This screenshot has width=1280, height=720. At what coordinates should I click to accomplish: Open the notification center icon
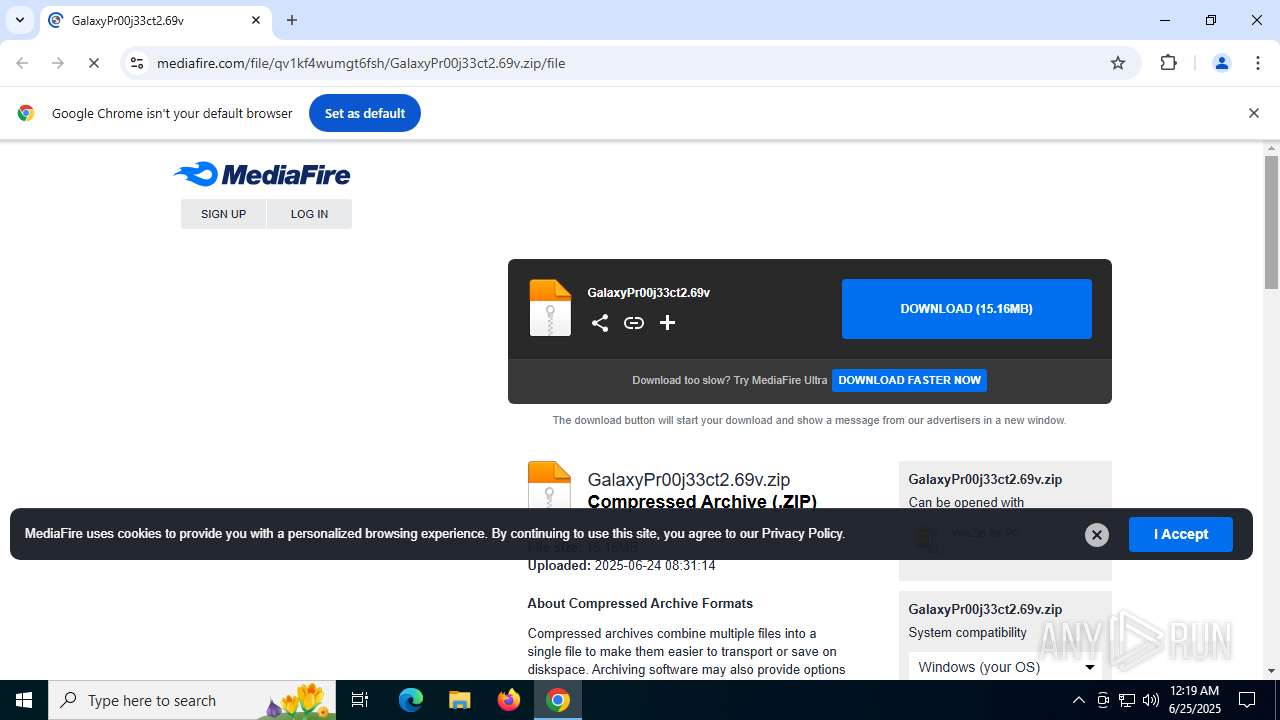1248,700
